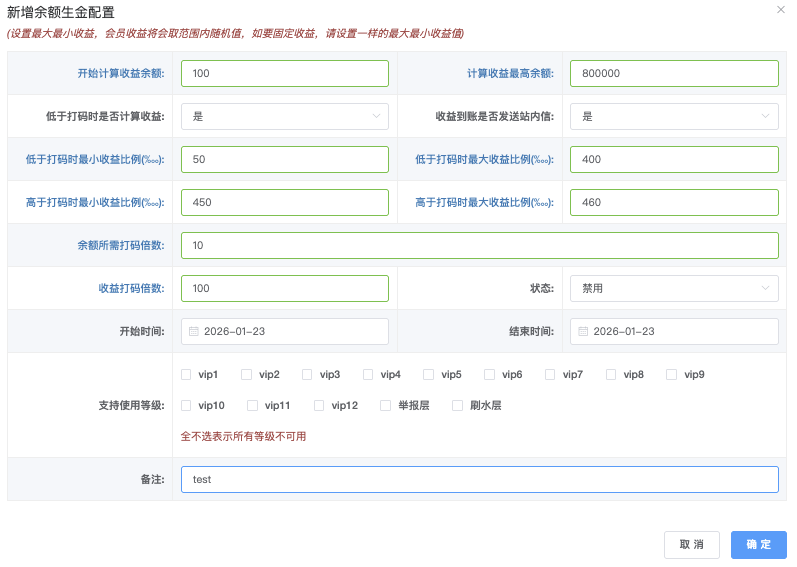Click the calendar icon in 结束时间 field
The height and width of the screenshot is (567, 797).
coord(584,331)
